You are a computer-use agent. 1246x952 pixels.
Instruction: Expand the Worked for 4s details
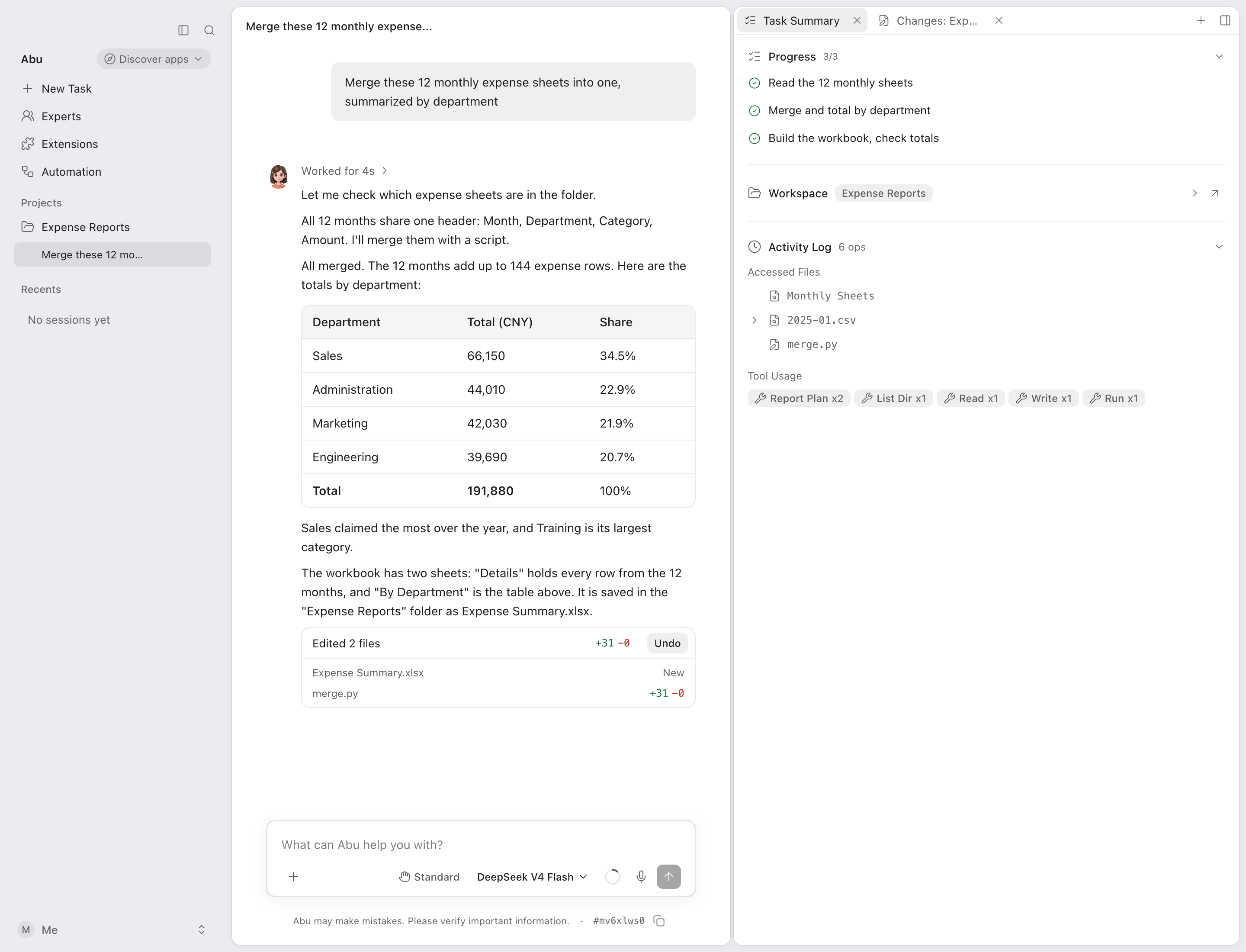pos(344,171)
